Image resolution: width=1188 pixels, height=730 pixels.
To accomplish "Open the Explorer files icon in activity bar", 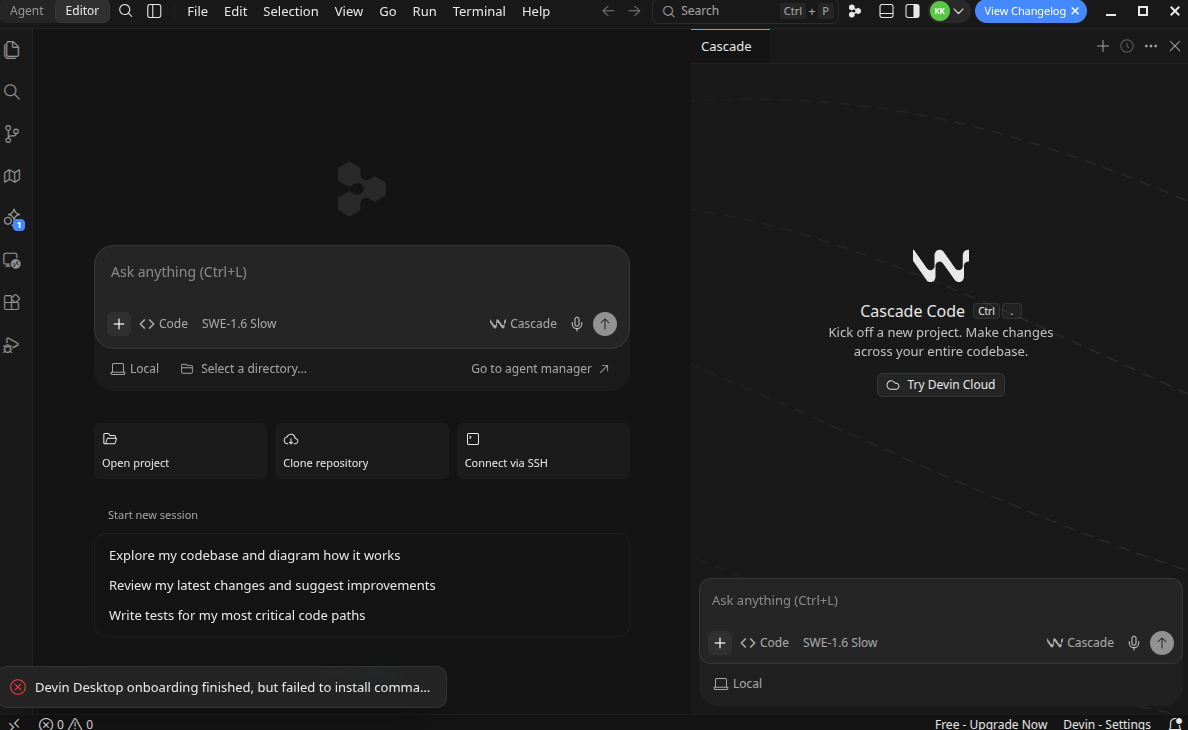I will [x=11, y=50].
